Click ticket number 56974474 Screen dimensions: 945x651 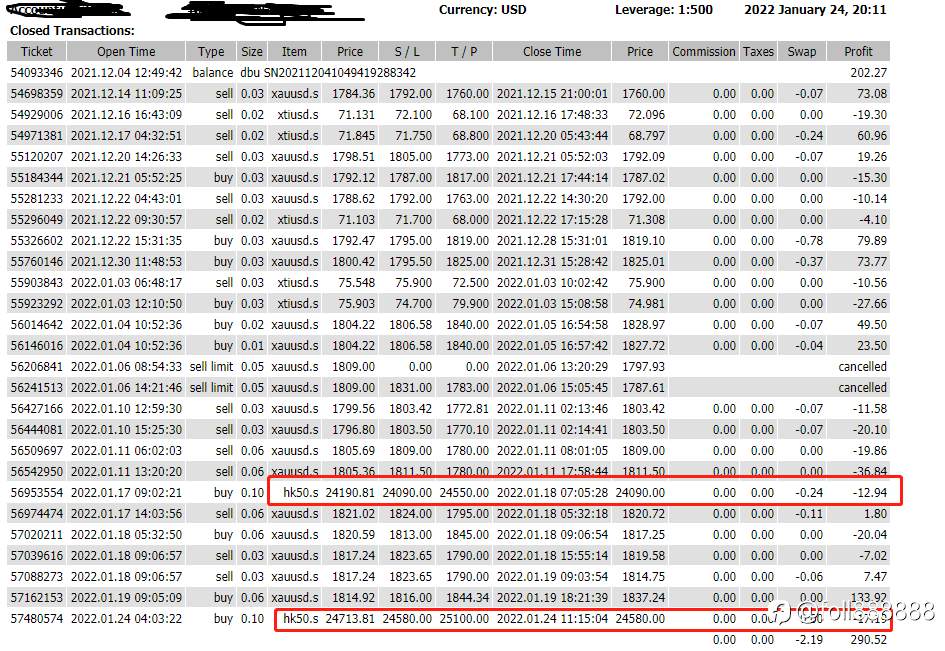(36, 514)
